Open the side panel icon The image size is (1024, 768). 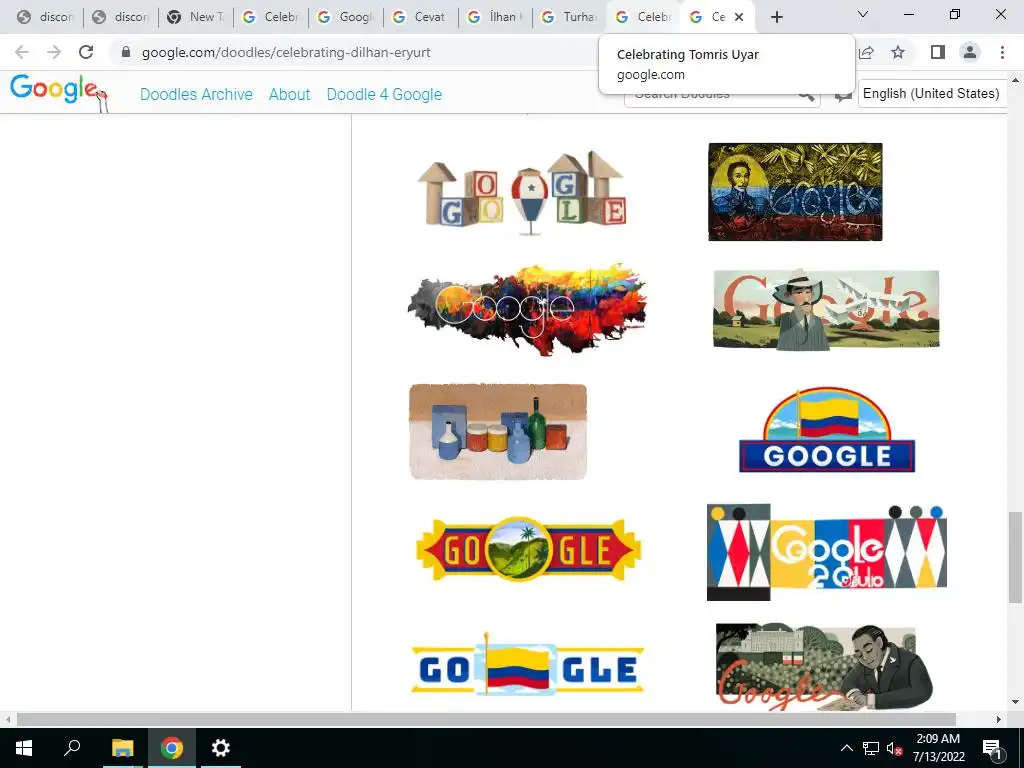click(938, 52)
